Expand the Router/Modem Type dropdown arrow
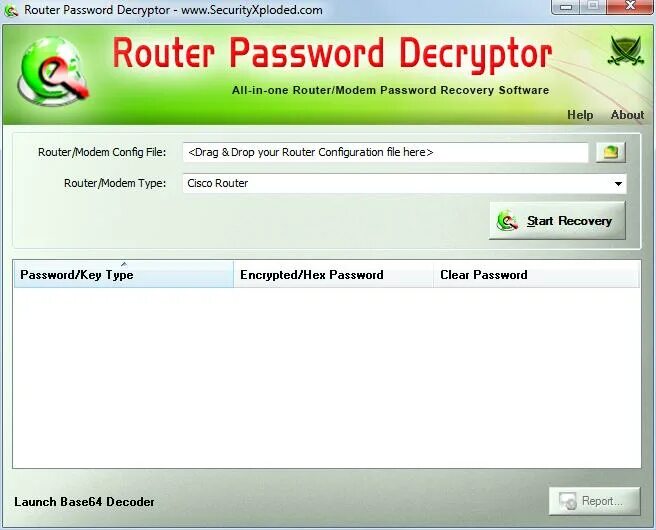 618,184
